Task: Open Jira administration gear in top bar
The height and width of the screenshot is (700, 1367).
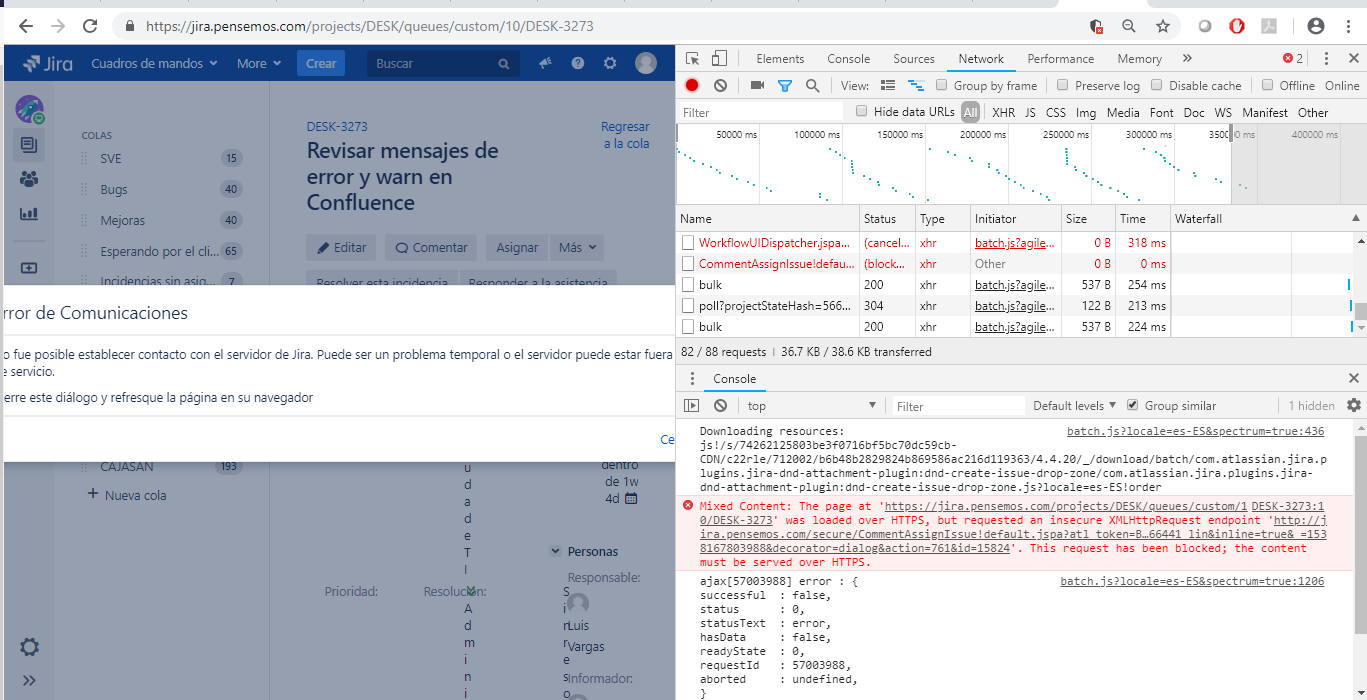Action: click(x=609, y=63)
